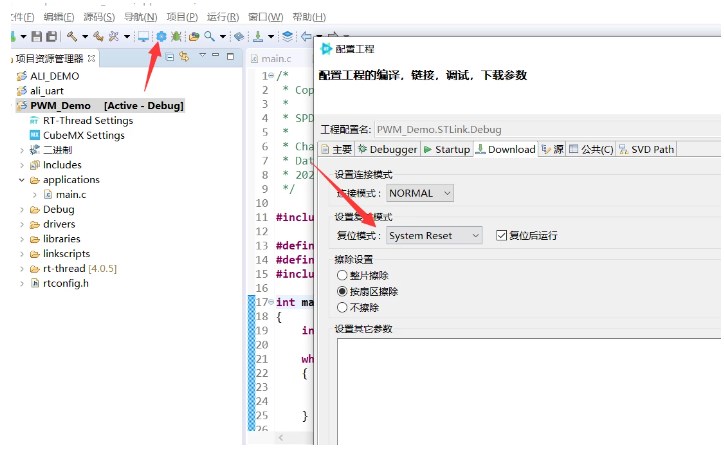724x451 pixels.
Task: Start debugging with the green bug icon
Action: pyautogui.click(x=176, y=36)
